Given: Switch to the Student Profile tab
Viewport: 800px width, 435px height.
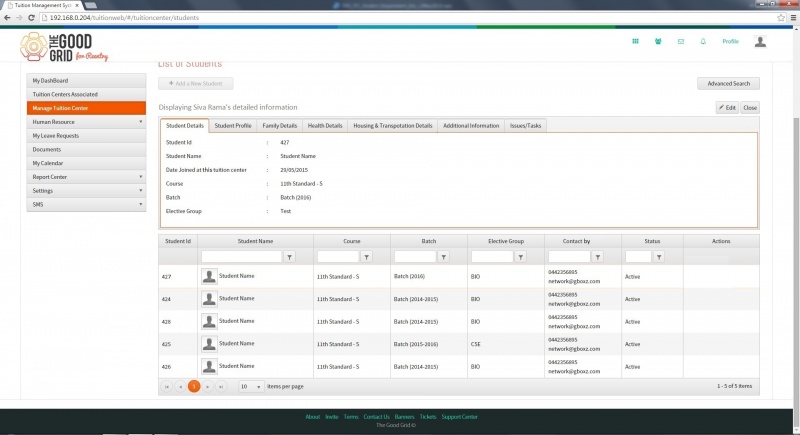Looking at the screenshot, I should (x=233, y=125).
